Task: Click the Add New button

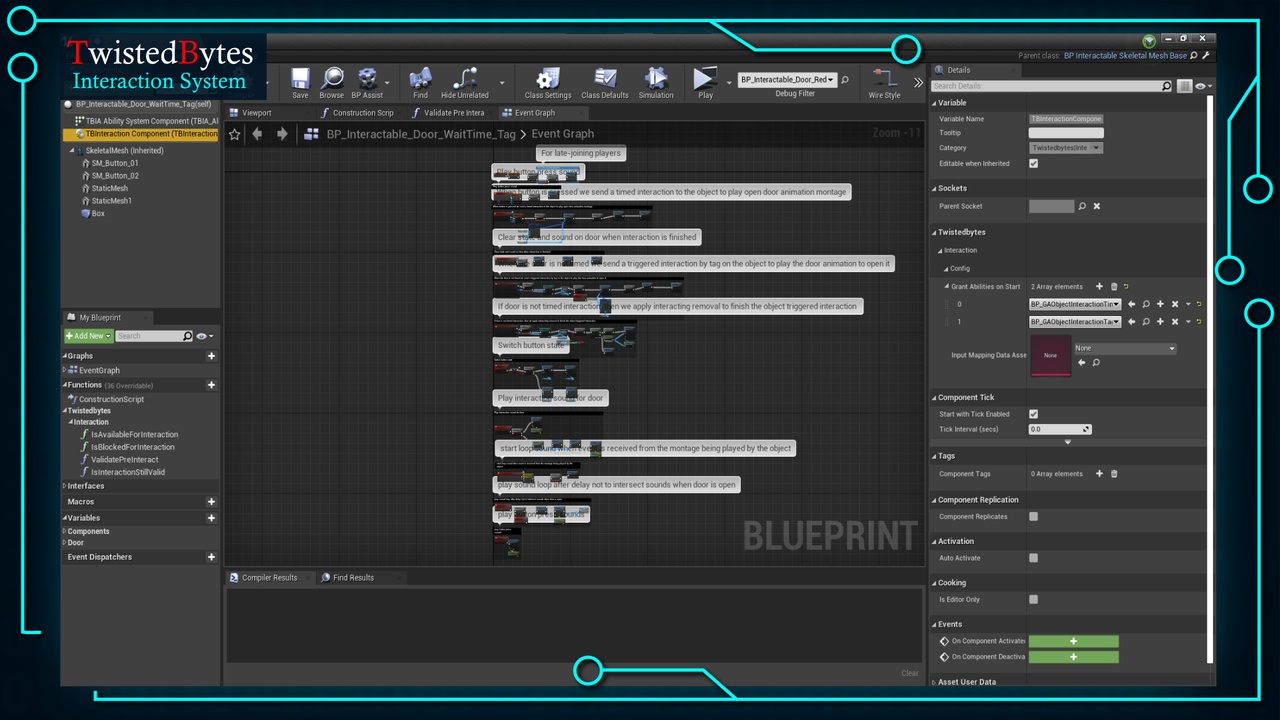Action: coord(89,336)
